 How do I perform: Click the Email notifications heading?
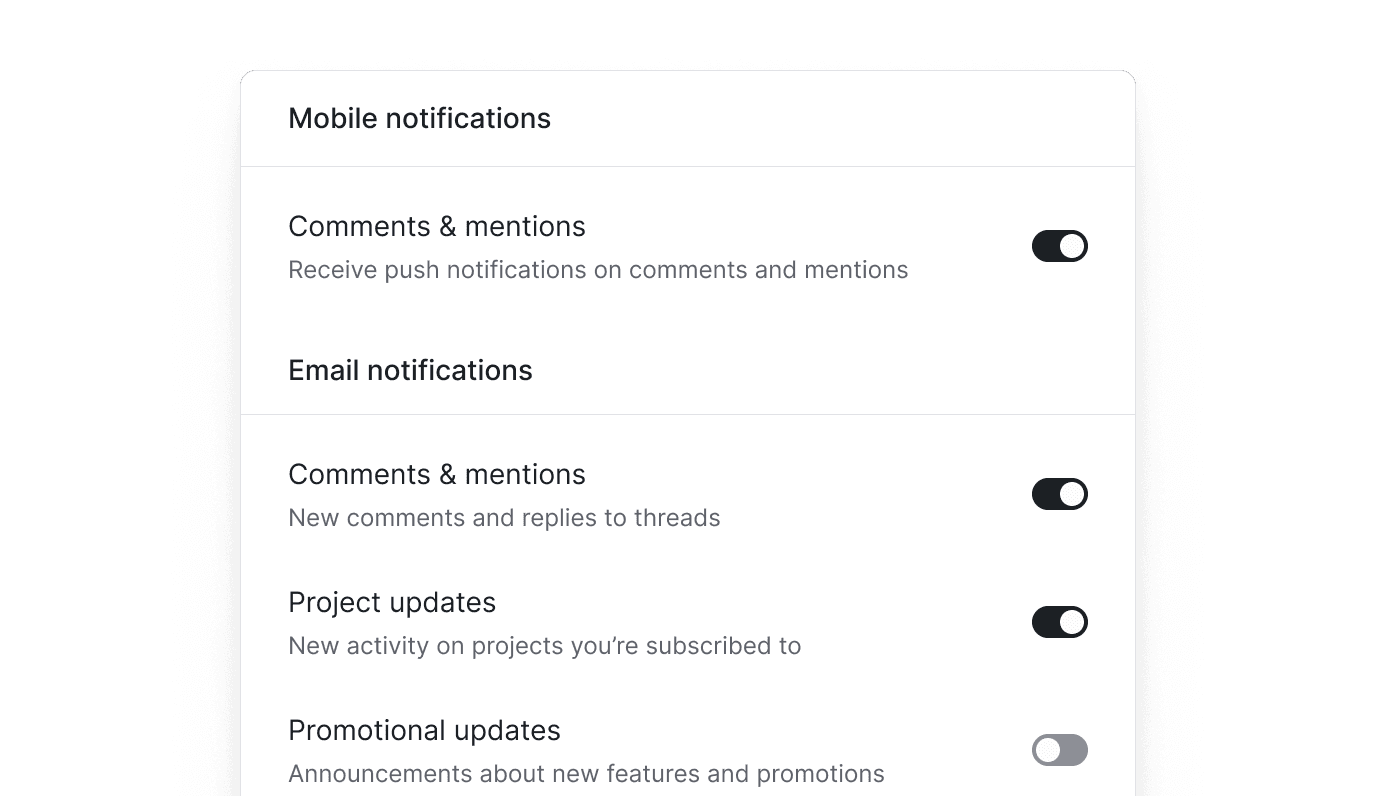coord(410,370)
